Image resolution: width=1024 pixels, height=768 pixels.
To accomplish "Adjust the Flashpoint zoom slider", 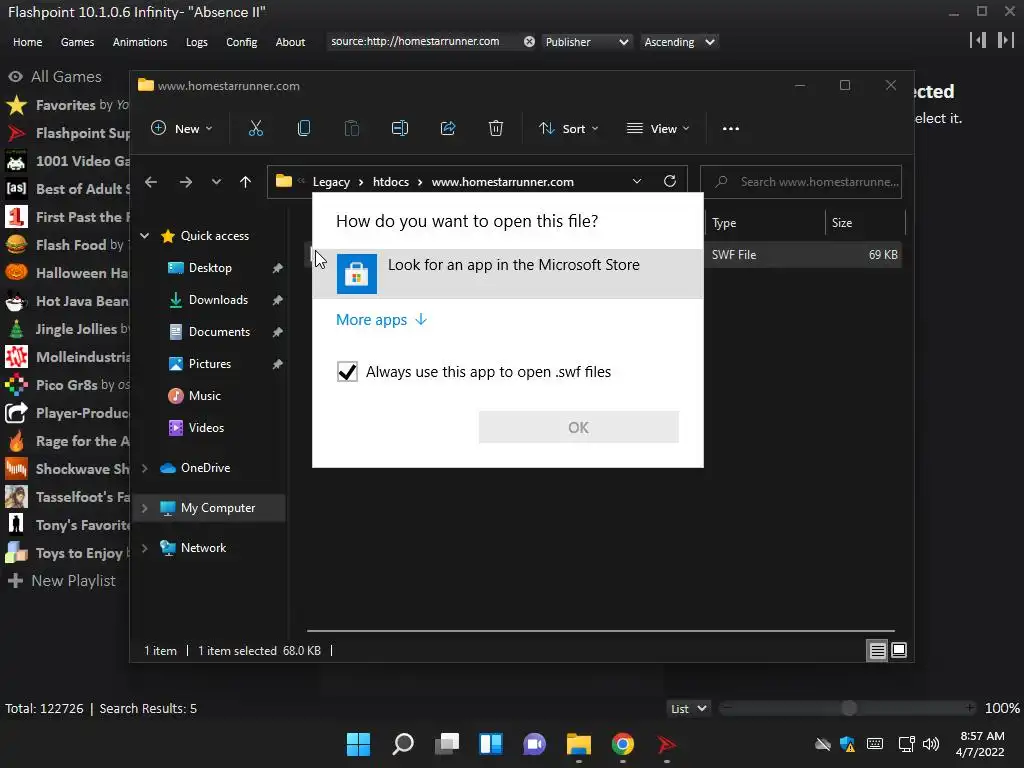I will (848, 708).
